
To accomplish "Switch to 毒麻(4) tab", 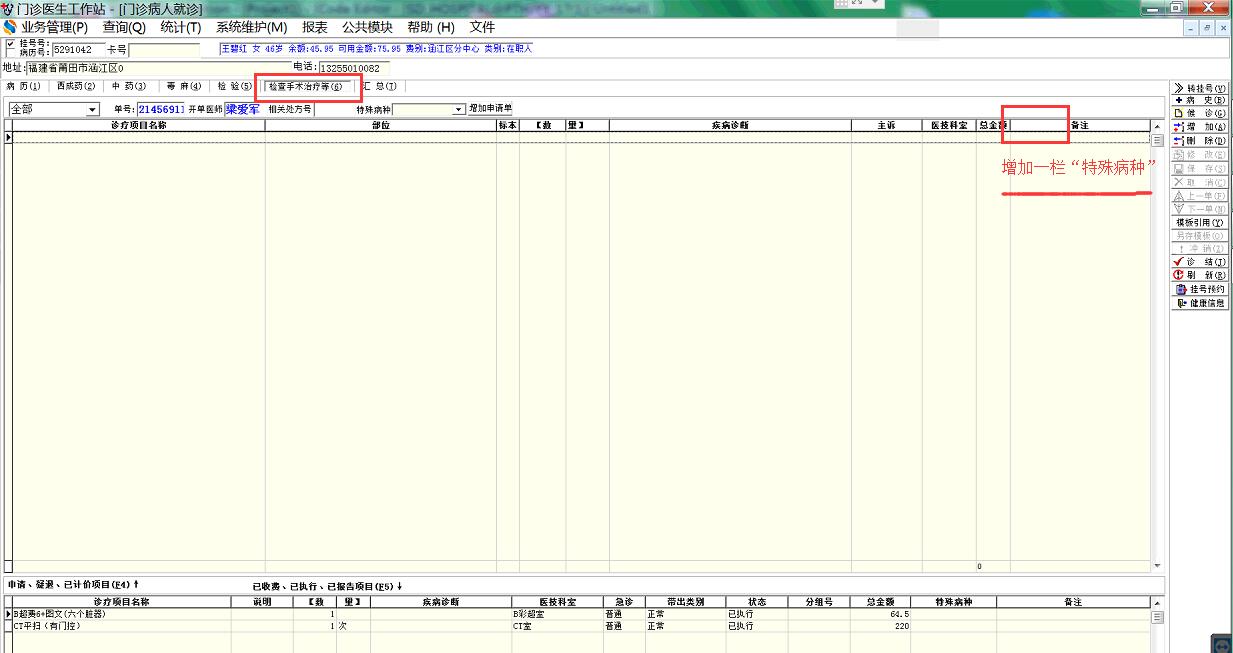I will 184,87.
